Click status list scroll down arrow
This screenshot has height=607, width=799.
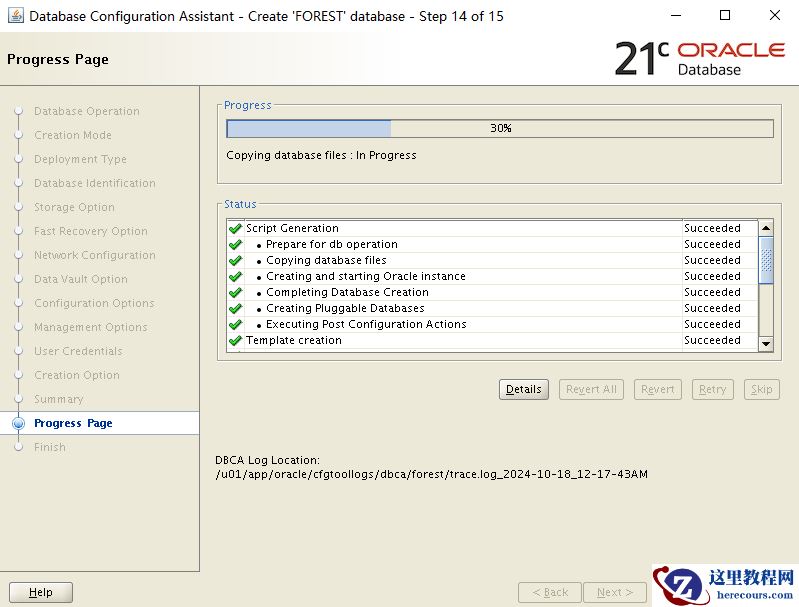pyautogui.click(x=766, y=344)
